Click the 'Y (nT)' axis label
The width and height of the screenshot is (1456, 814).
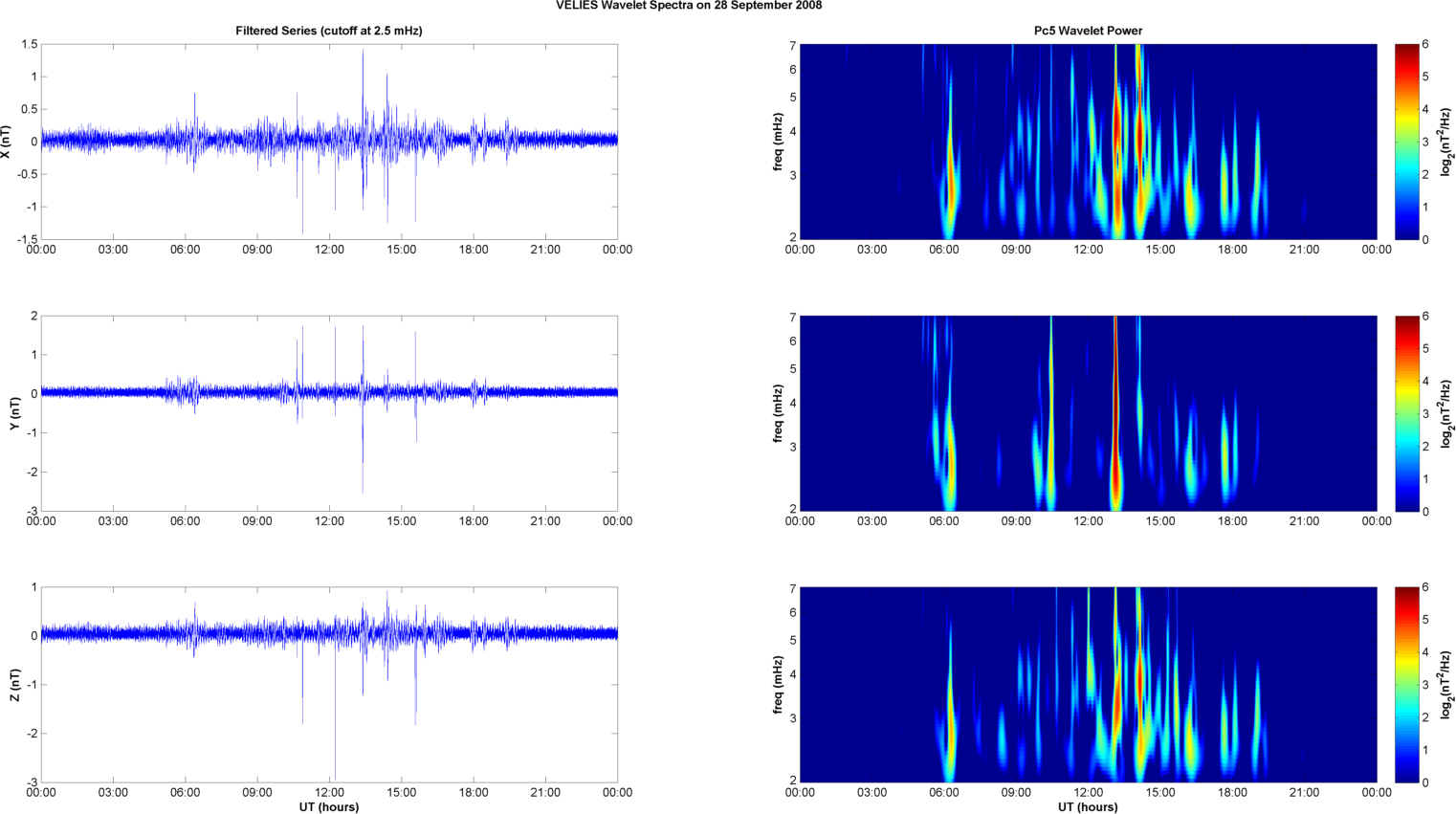pos(14,413)
